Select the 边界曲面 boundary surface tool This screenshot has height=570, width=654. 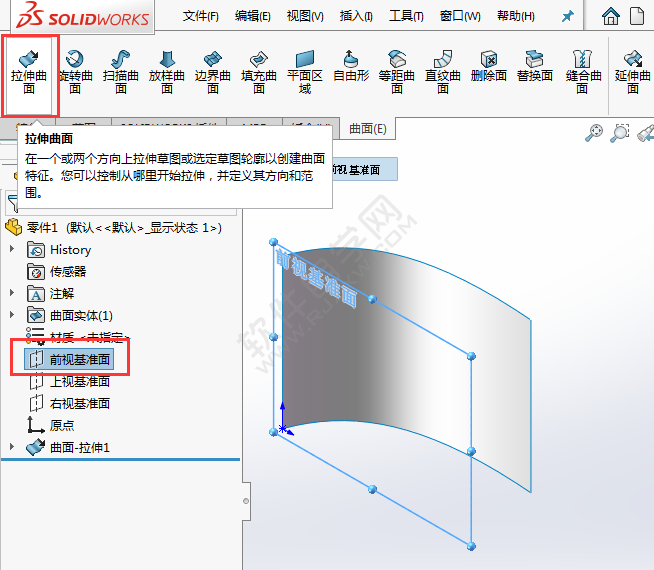(x=213, y=72)
